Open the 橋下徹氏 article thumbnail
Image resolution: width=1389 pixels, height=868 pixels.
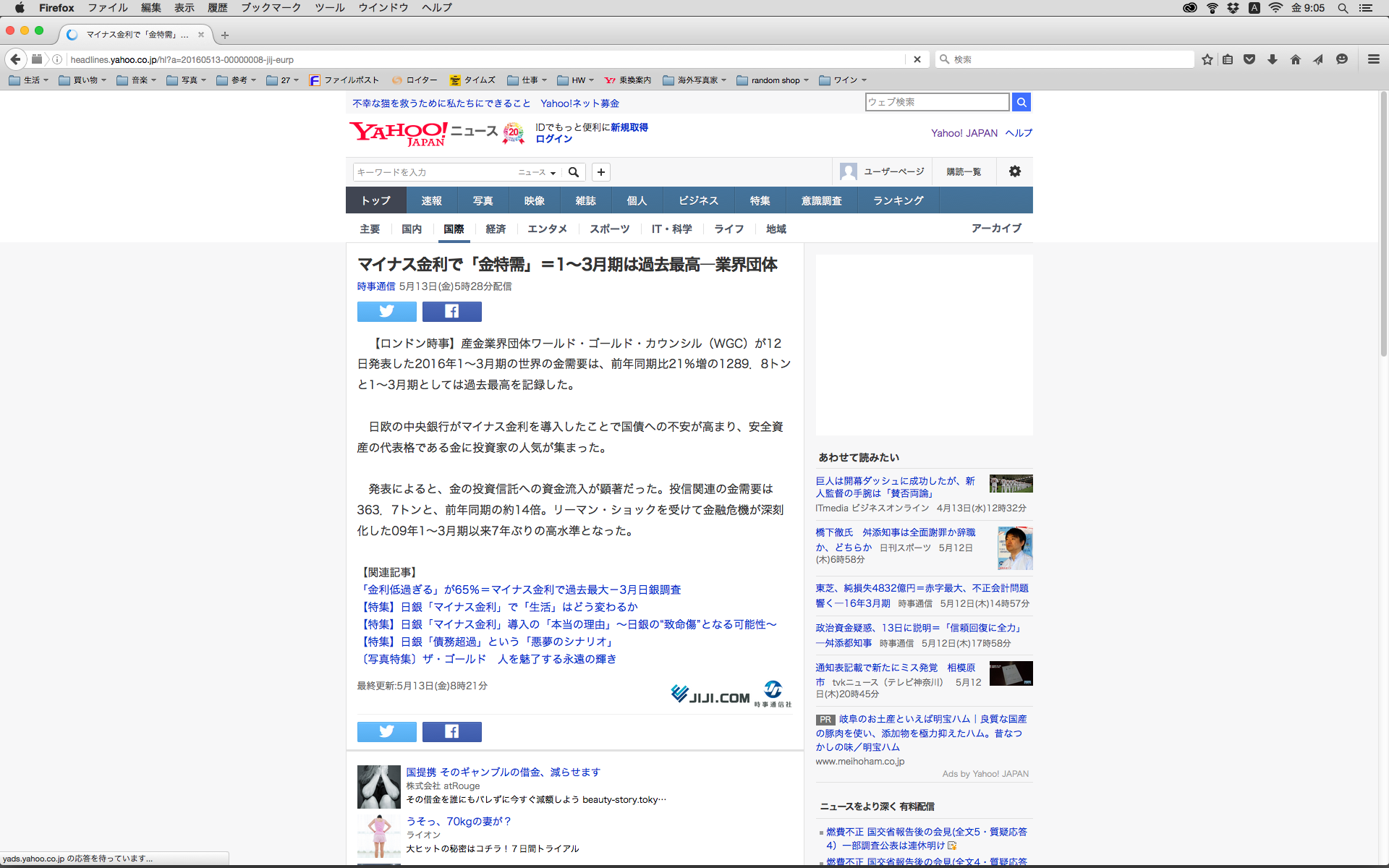(1015, 548)
